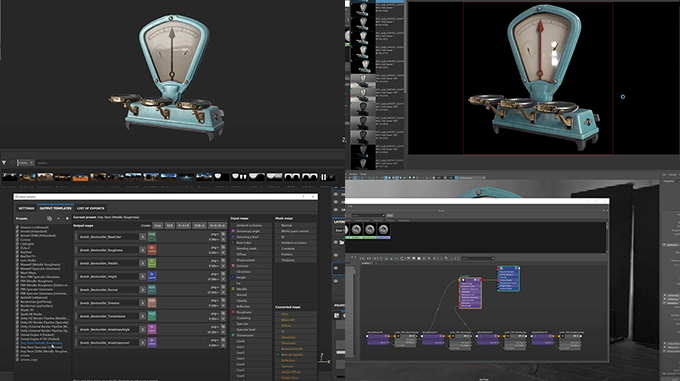Select the blue shading group node in Hypershade
Image resolution: width=680 pixels, height=381 pixels.
click(508, 279)
